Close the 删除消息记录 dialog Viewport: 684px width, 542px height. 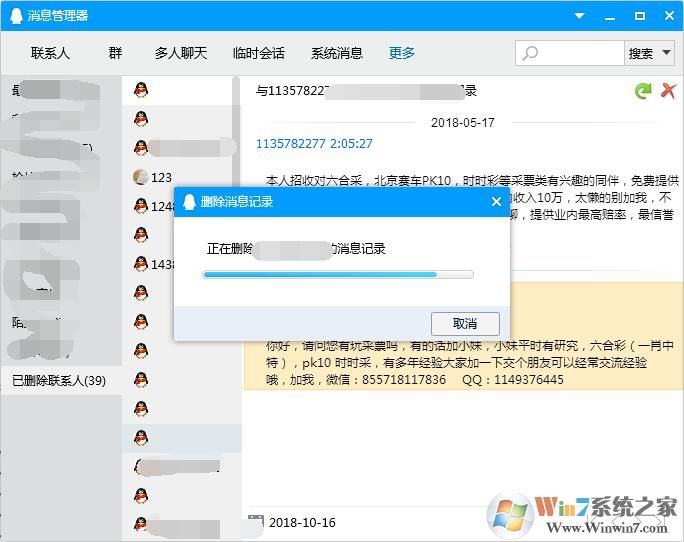[x=496, y=202]
